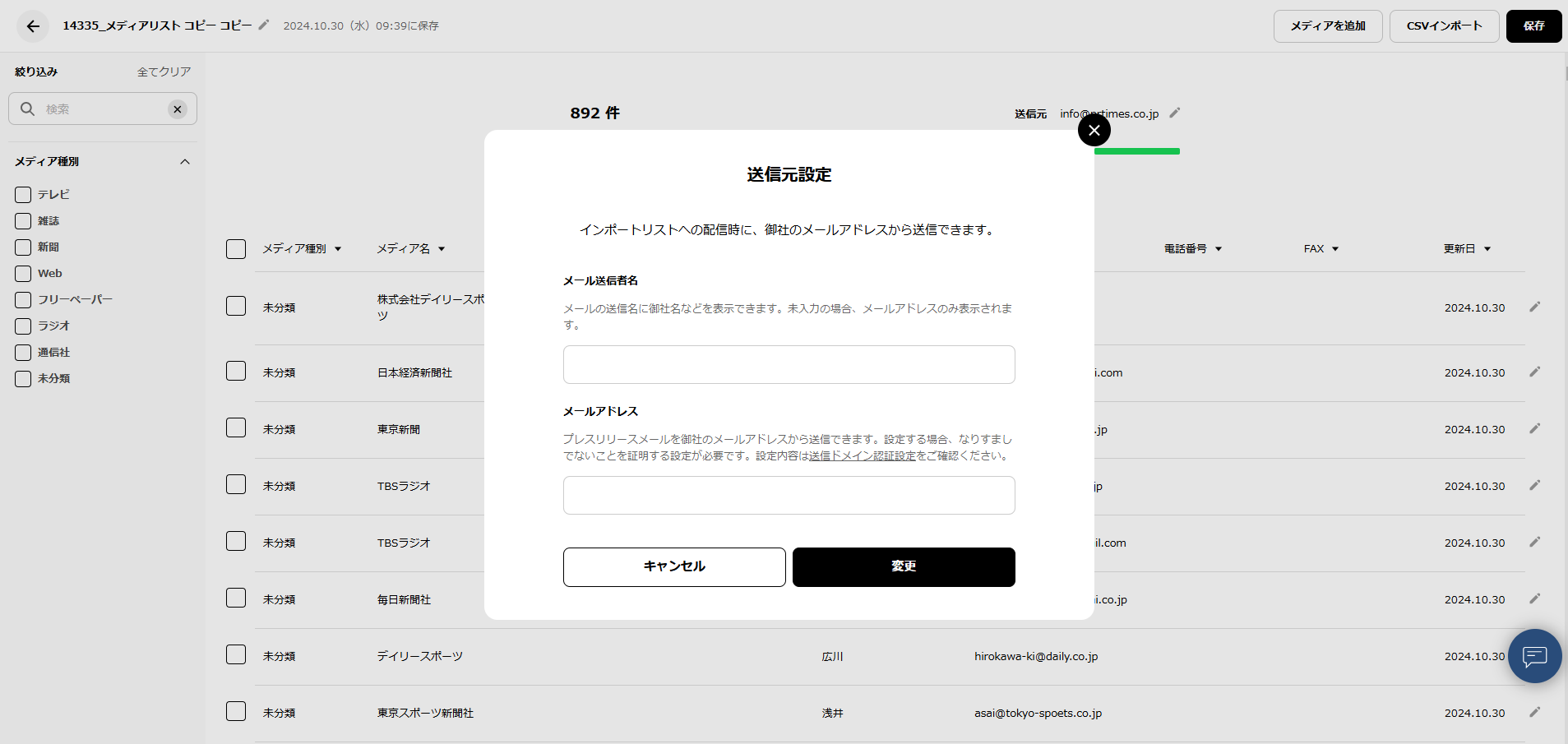Click pencil icon beside the list title

(x=264, y=25)
